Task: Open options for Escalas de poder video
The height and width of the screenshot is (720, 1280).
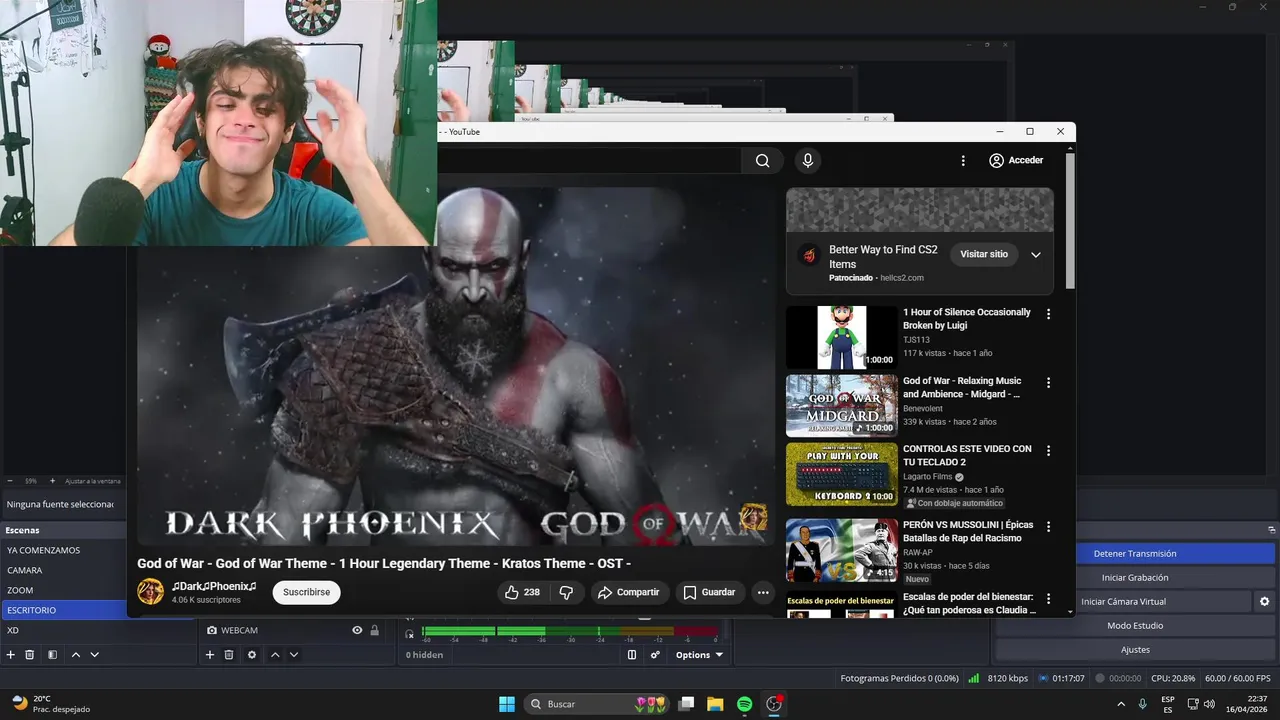Action: point(1048,599)
